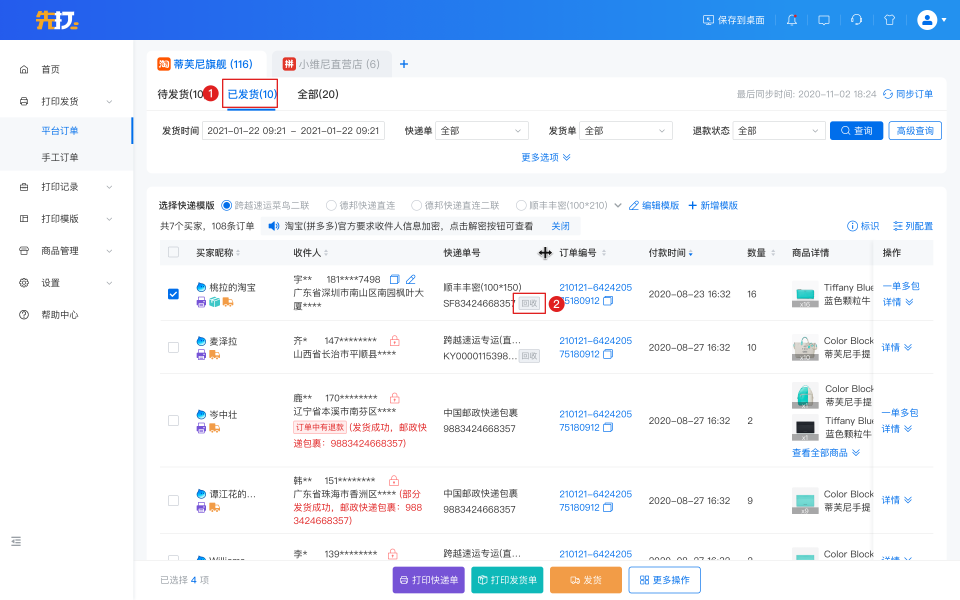
Task: Open the 退款状态 dropdown
Action: point(777,131)
